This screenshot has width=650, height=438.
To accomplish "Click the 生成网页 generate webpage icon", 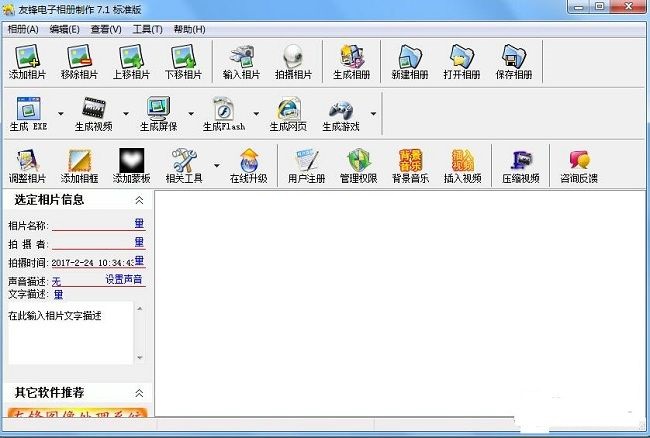I will (288, 114).
